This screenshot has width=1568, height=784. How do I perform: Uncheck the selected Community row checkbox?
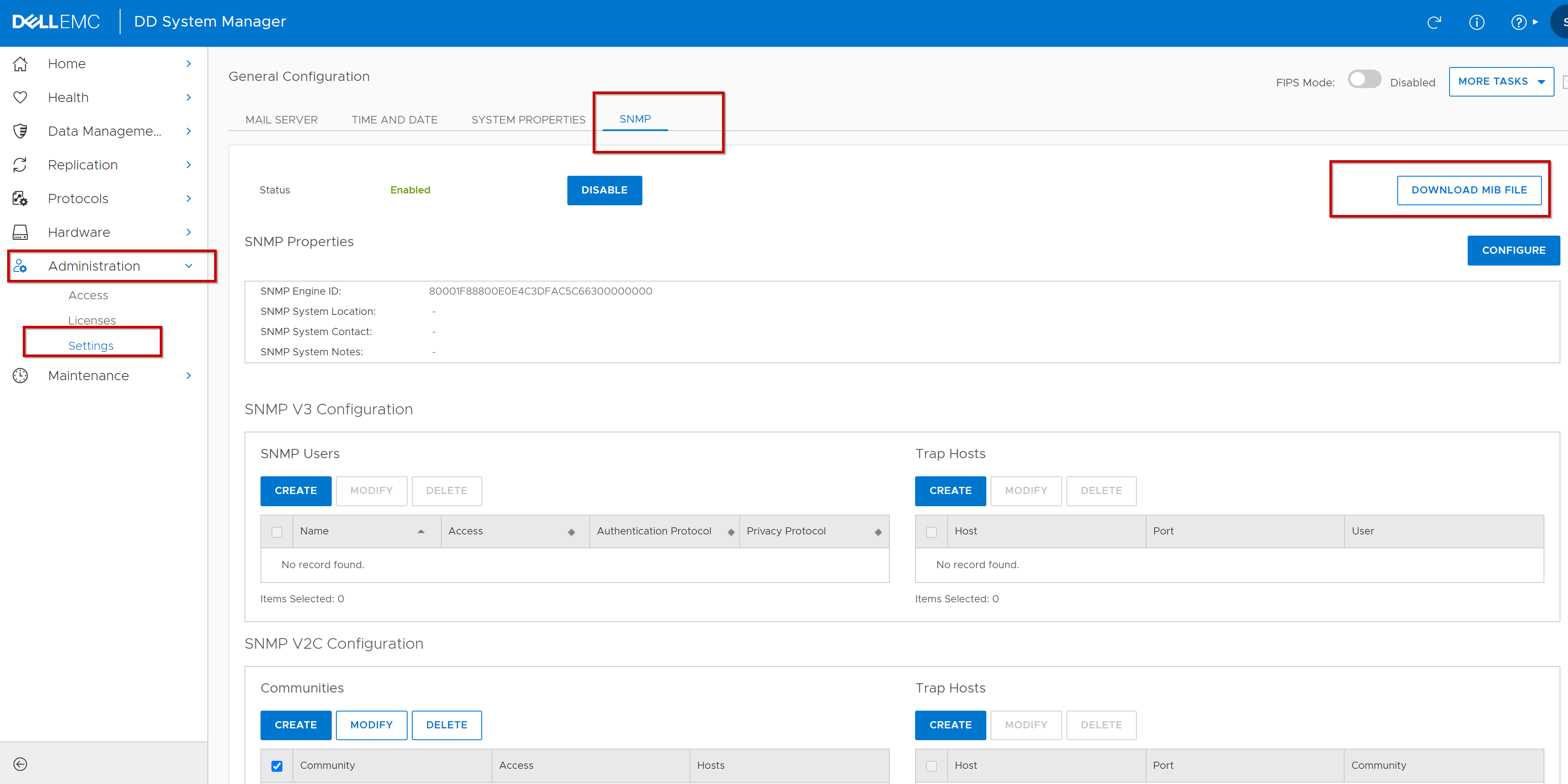click(277, 766)
